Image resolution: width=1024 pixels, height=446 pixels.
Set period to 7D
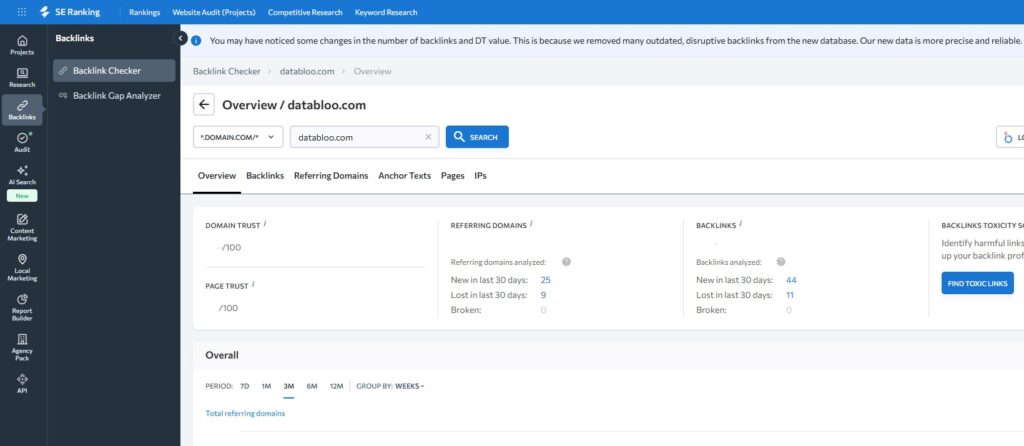pyautogui.click(x=245, y=386)
